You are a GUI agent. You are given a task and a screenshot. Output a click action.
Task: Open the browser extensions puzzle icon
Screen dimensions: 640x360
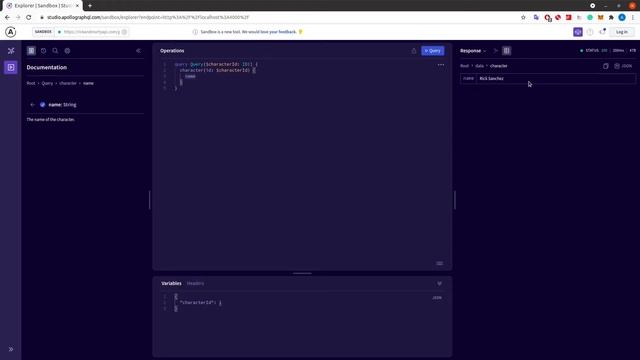click(x=611, y=18)
